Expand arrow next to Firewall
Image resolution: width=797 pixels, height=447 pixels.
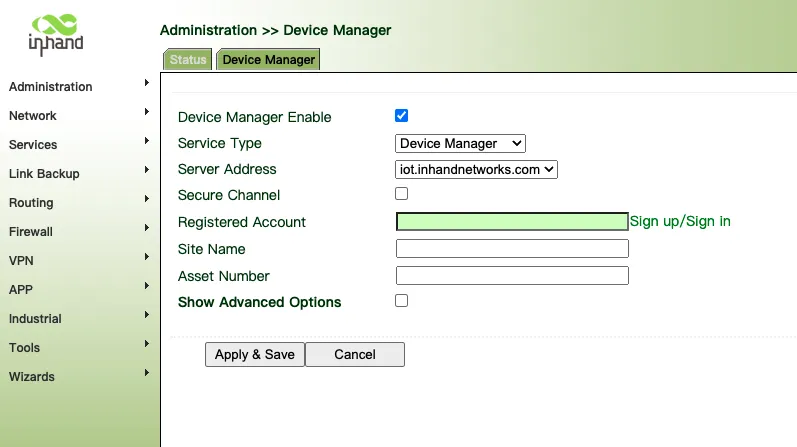point(146,227)
